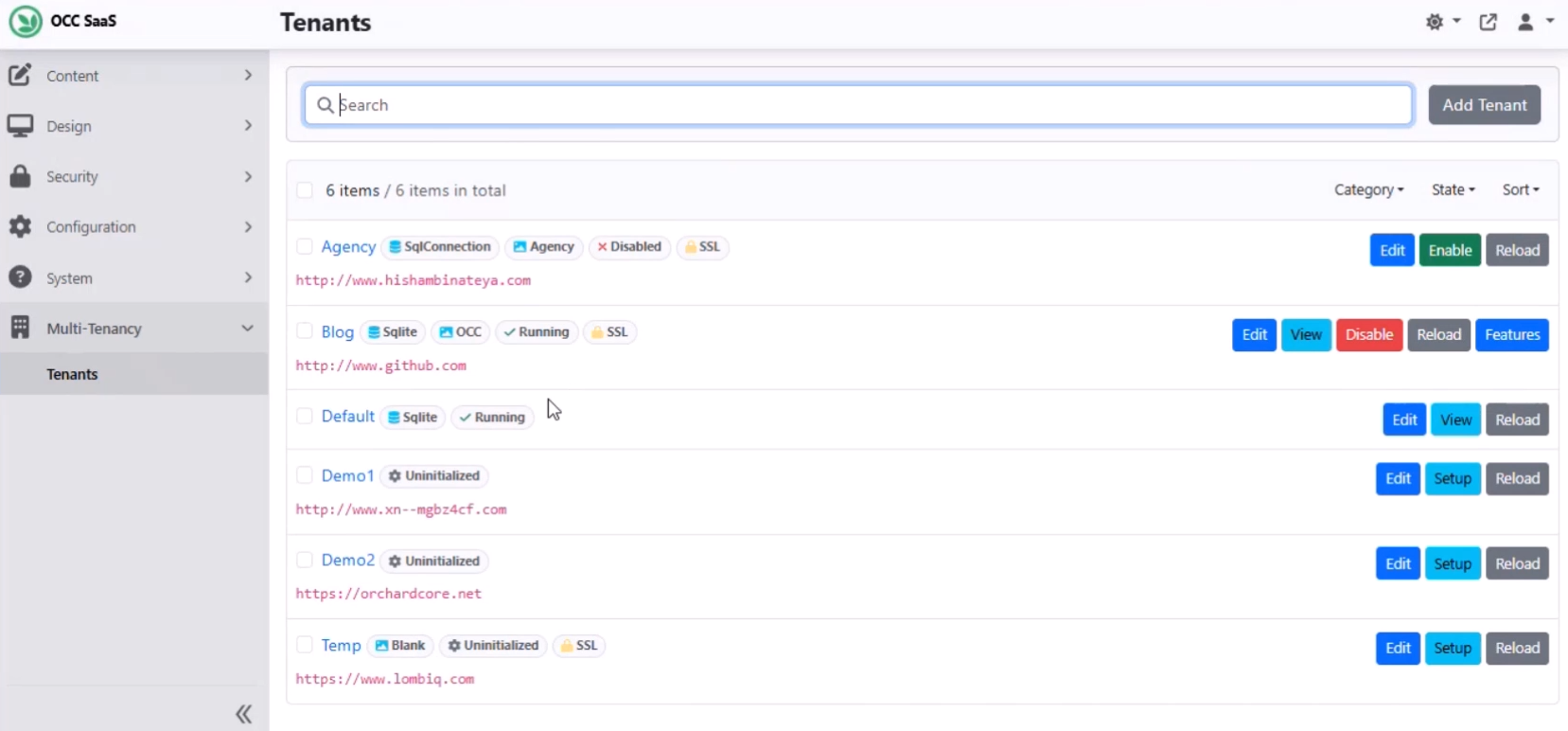Open the Default tenant name link
The width and height of the screenshot is (1568, 731).
coord(348,417)
